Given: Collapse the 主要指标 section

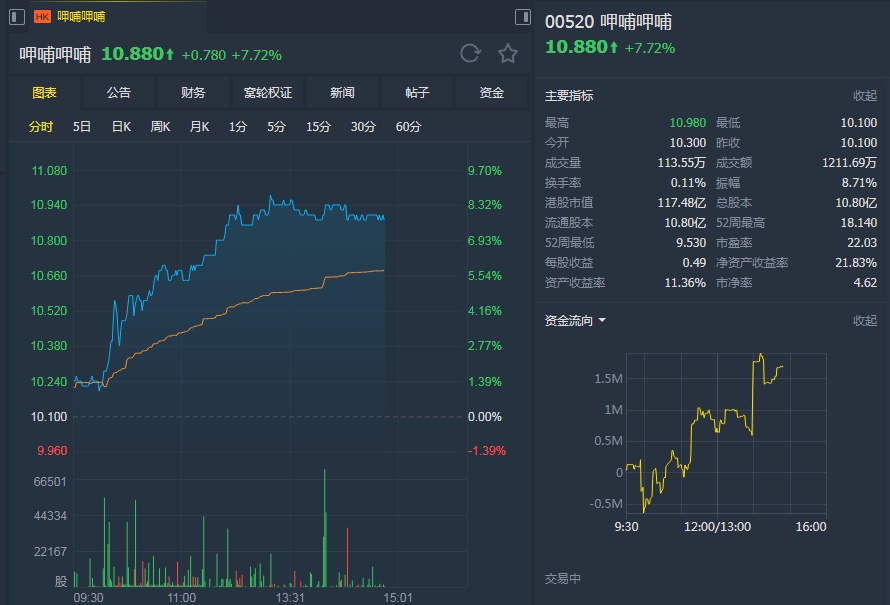Looking at the screenshot, I should click(x=864, y=96).
